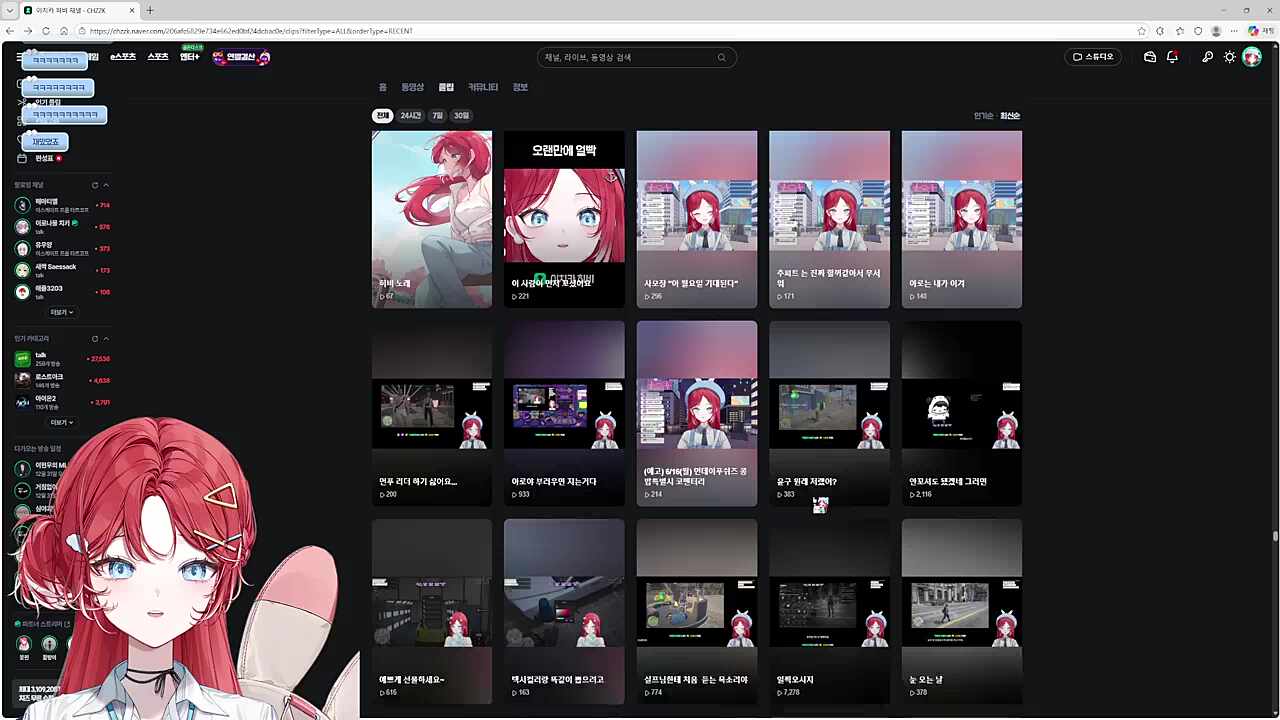Open the notifications bell icon

(x=1172, y=57)
